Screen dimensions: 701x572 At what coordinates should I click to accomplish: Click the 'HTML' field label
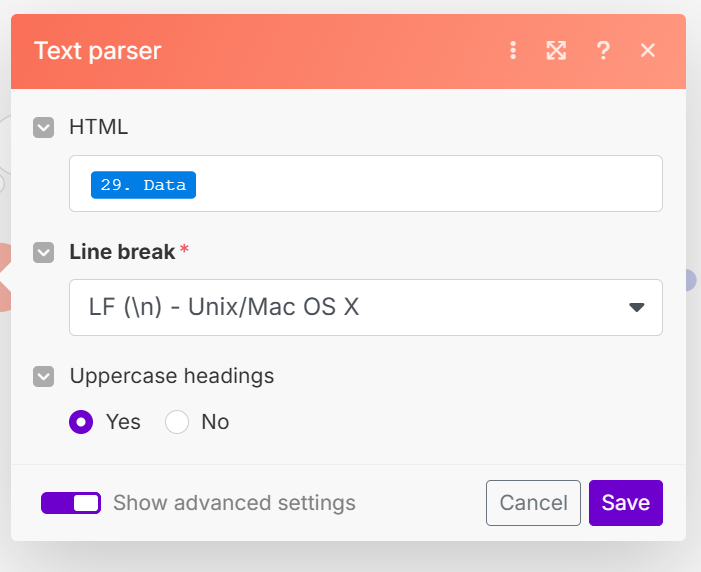99,127
